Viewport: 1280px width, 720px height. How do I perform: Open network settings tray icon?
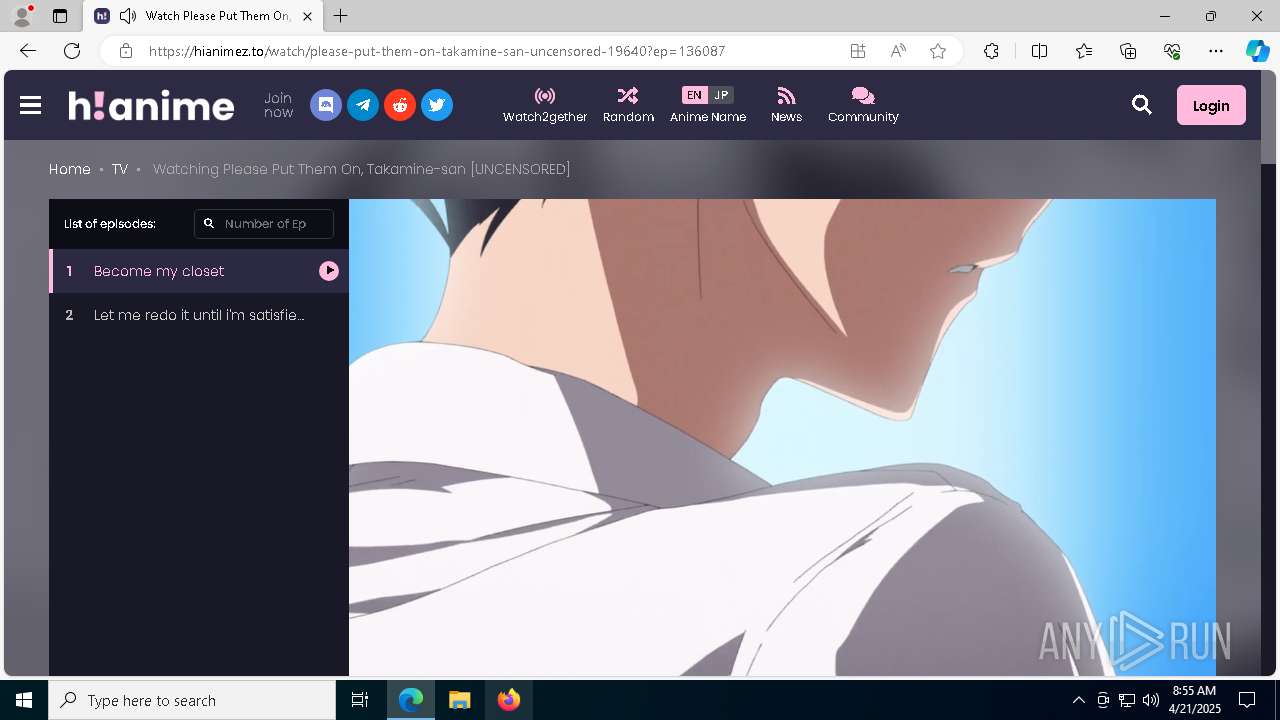[x=1127, y=700]
